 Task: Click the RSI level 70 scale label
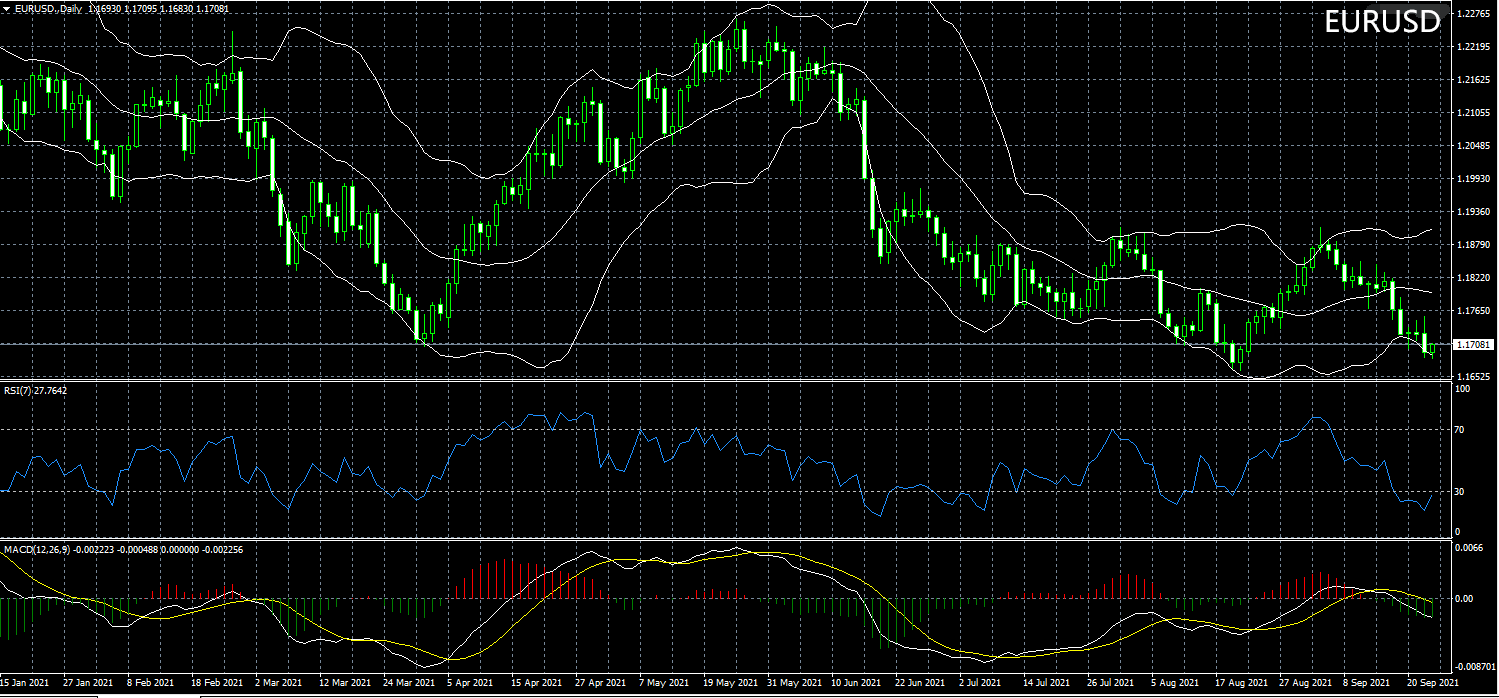[x=1459, y=430]
